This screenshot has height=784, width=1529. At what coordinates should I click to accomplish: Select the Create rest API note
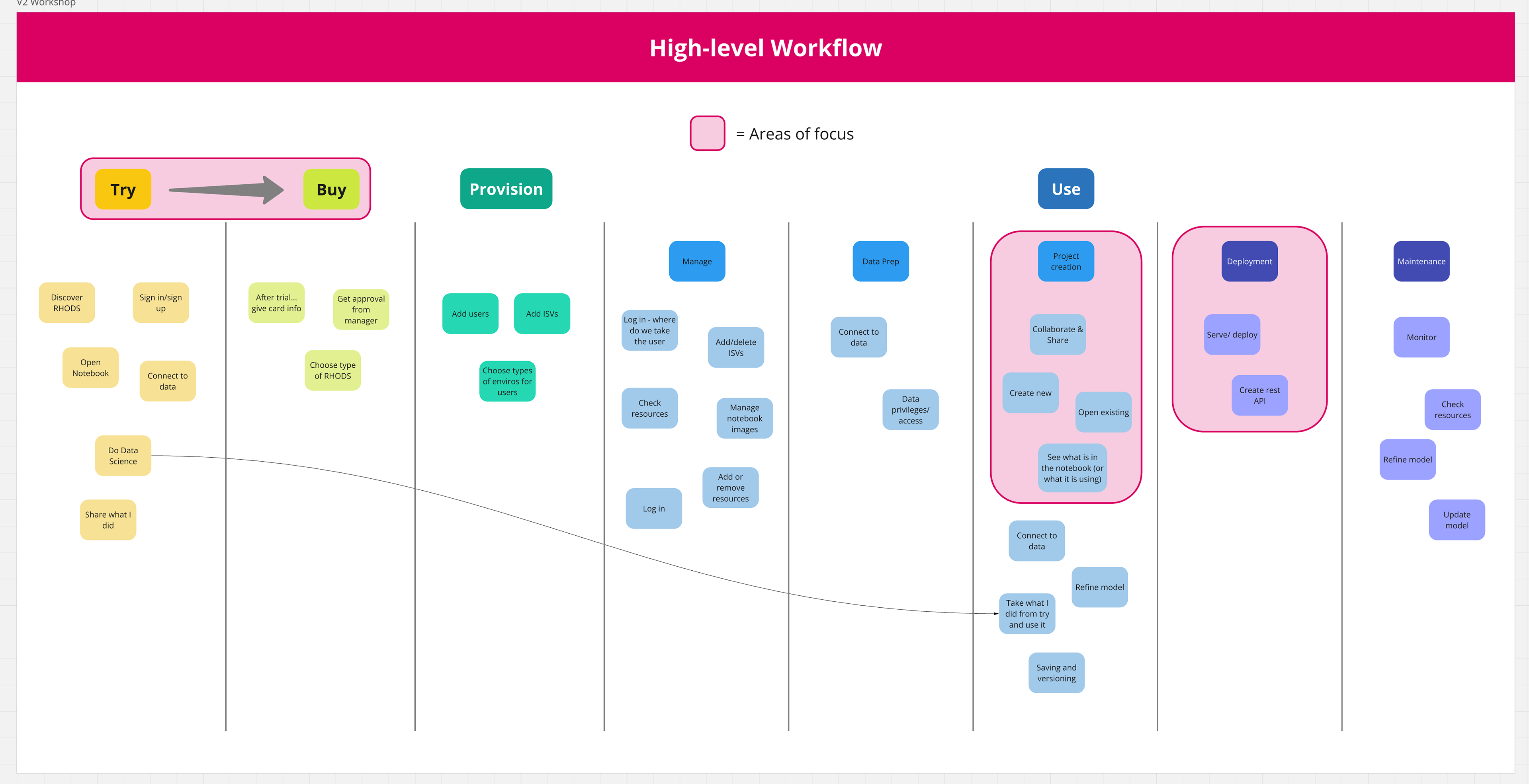tap(1259, 395)
